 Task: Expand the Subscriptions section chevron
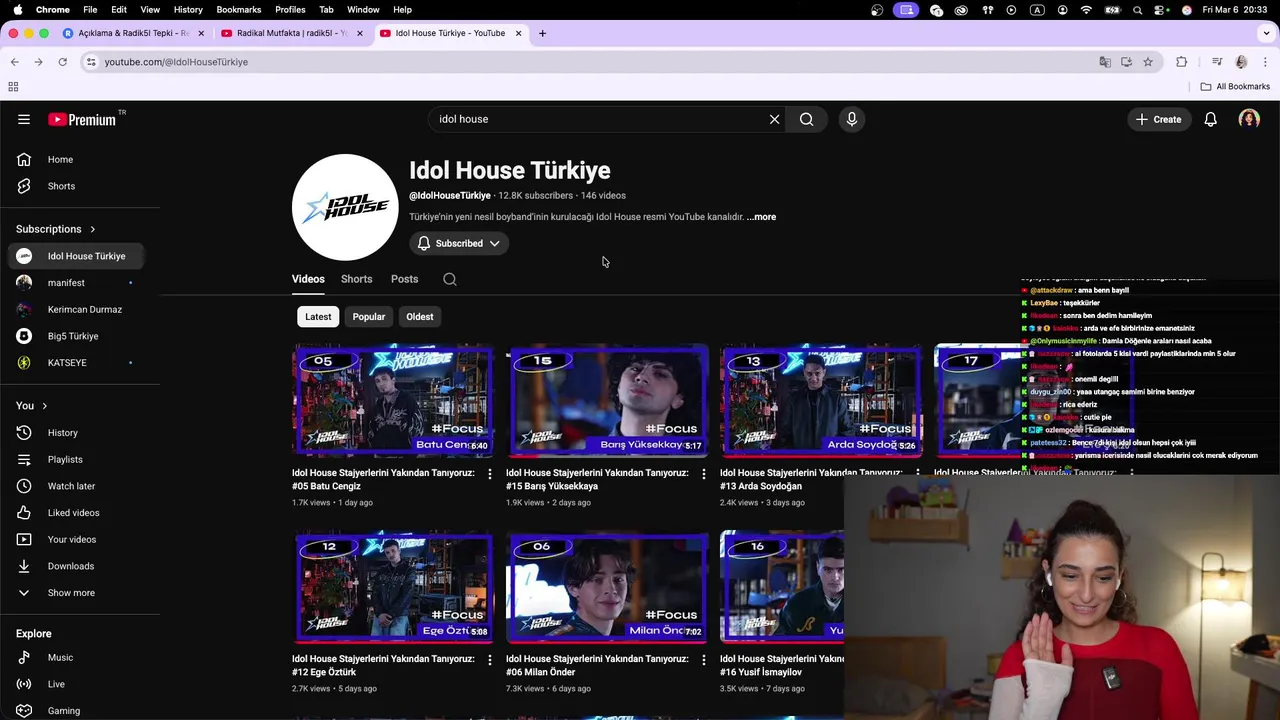click(x=93, y=229)
